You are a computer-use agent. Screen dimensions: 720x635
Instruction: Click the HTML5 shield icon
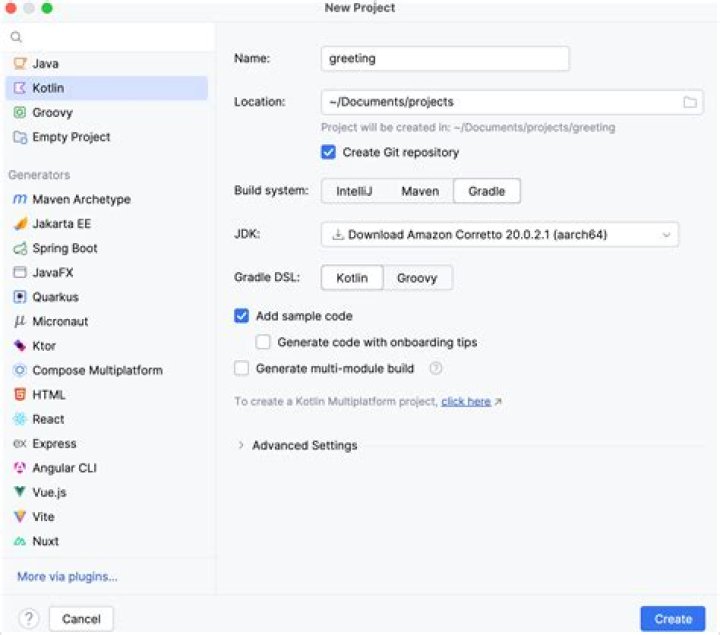coord(20,394)
